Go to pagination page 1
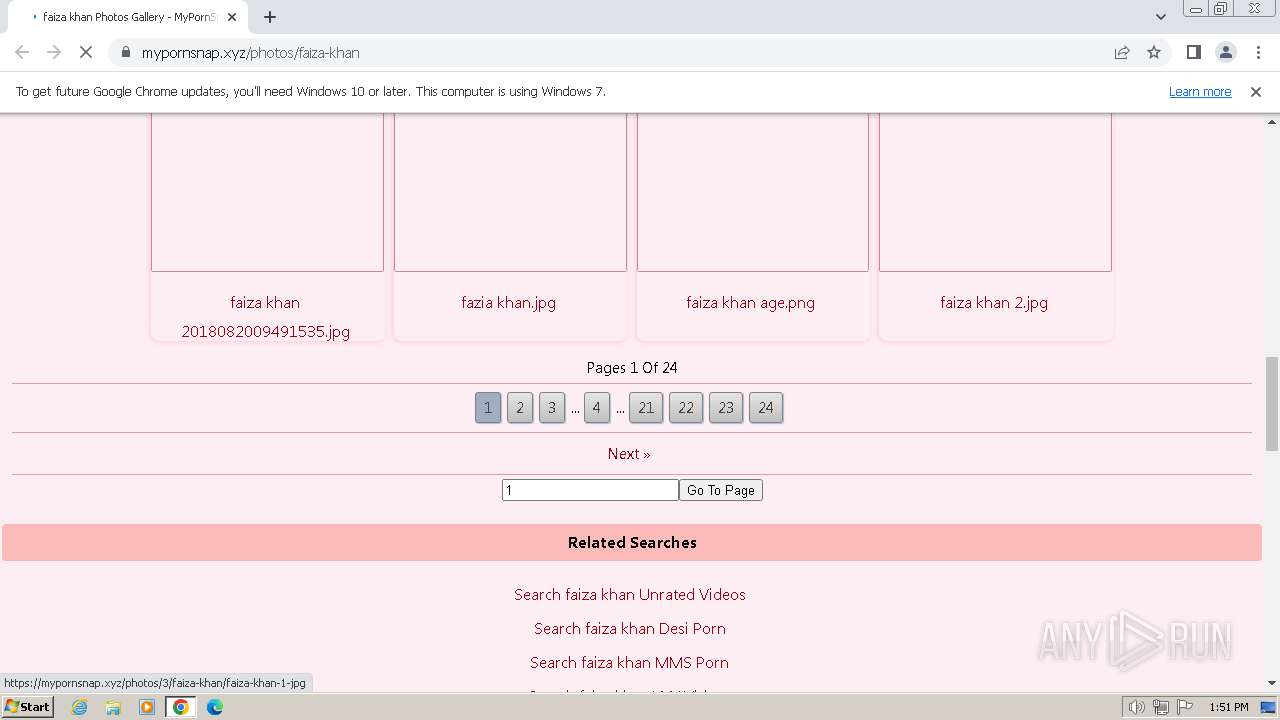Image resolution: width=1280 pixels, height=720 pixels. pos(488,408)
